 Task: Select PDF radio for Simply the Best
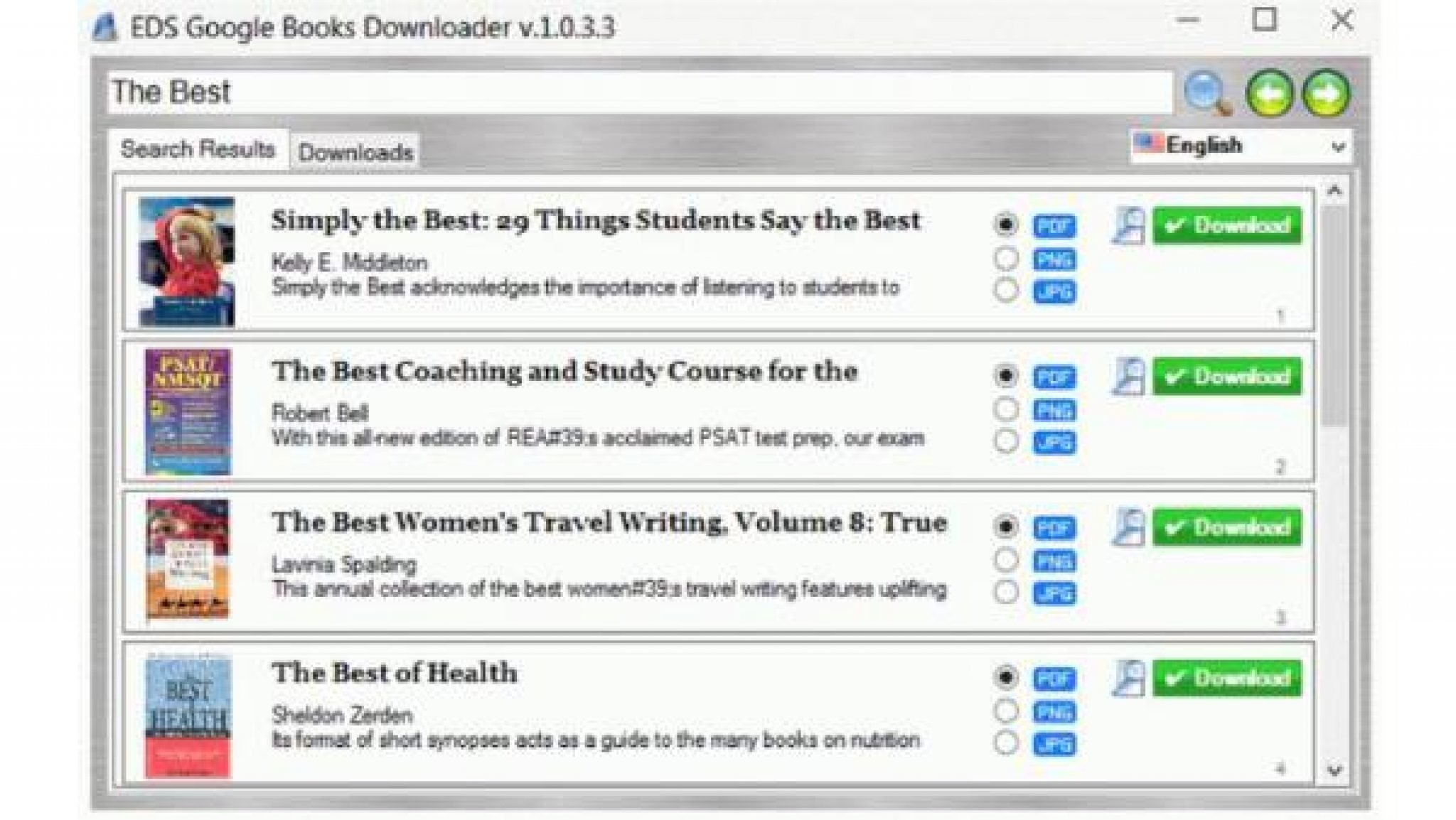(1005, 225)
